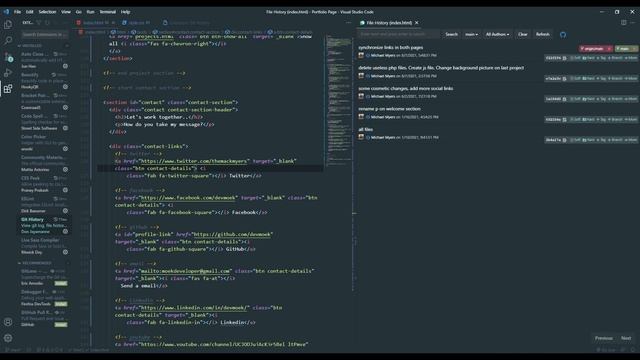Image resolution: width=640 pixels, height=360 pixels.
Task: Copy the 'all files' commit hash clipboard icon
Action: coord(565,140)
